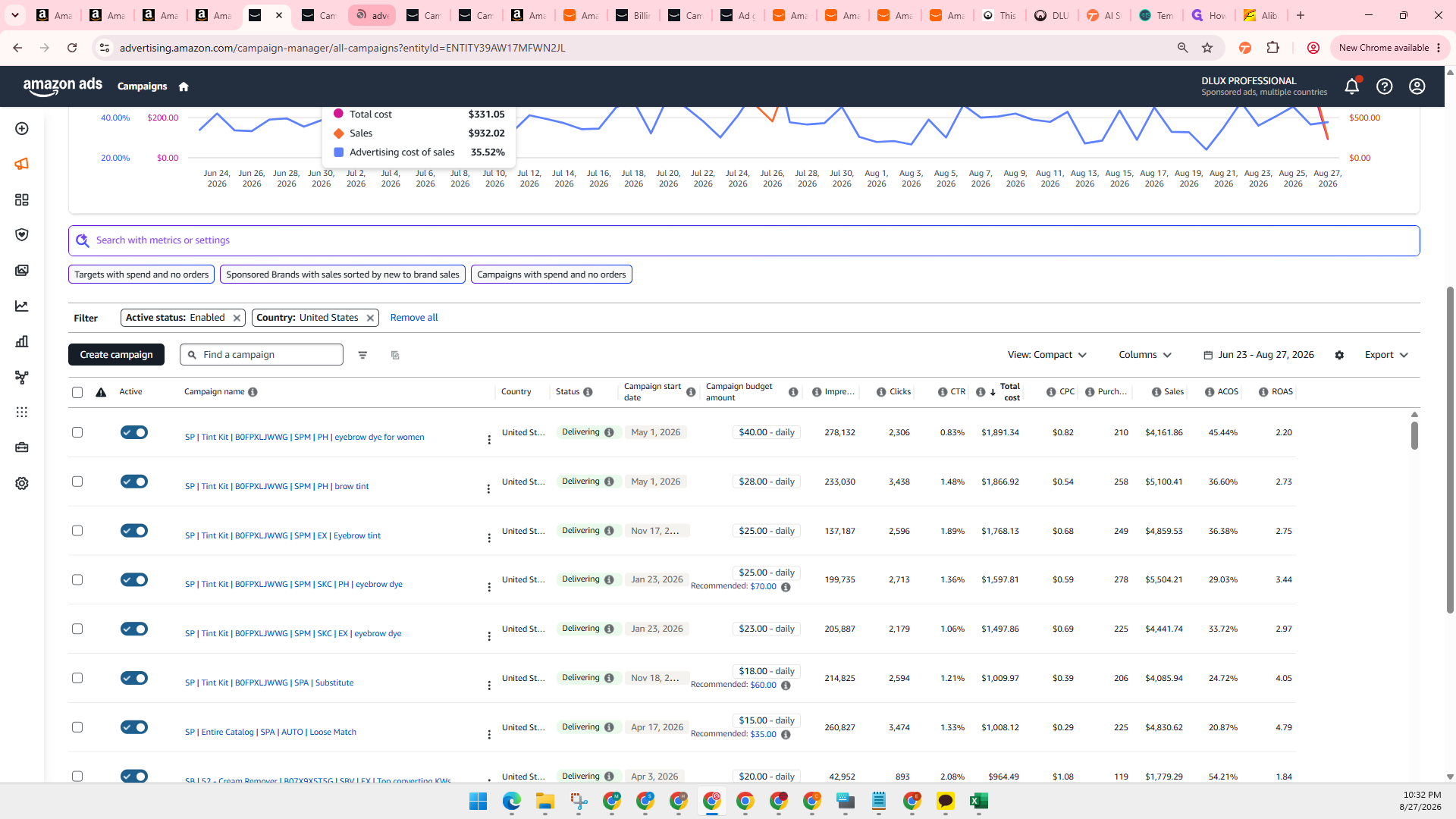The image size is (1456, 819).
Task: Edit the $18.00 daily budget field
Action: (x=767, y=671)
